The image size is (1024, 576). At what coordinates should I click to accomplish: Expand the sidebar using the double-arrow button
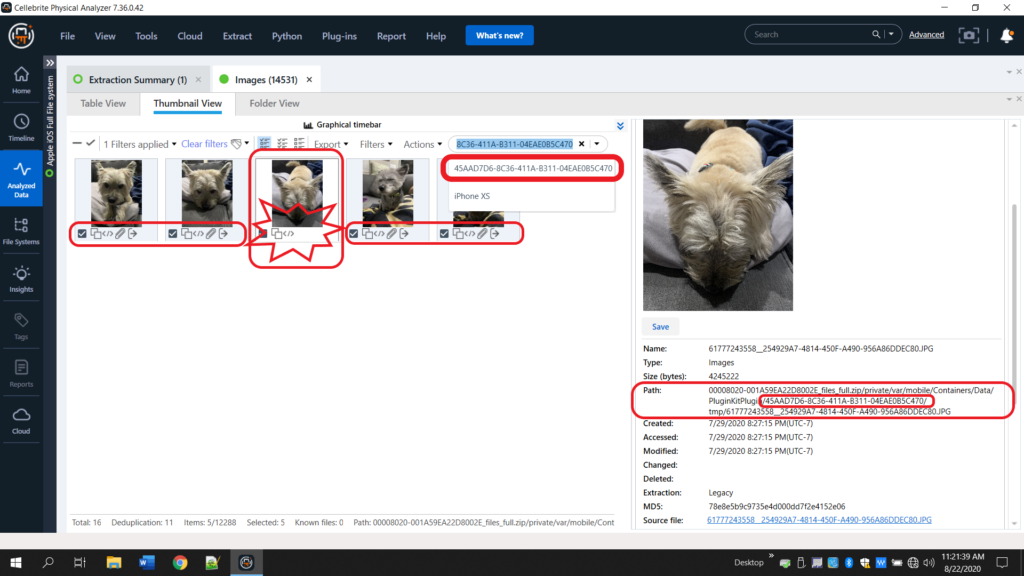point(50,63)
